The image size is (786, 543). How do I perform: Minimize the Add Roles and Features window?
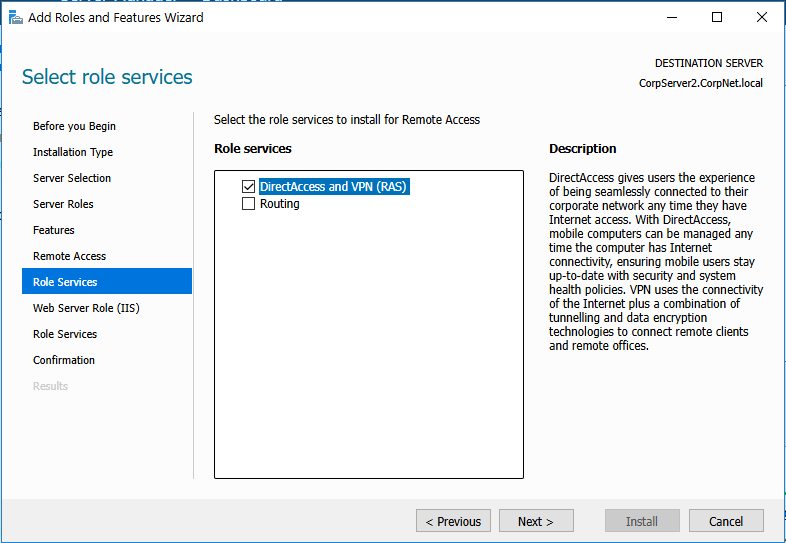pyautogui.click(x=671, y=17)
